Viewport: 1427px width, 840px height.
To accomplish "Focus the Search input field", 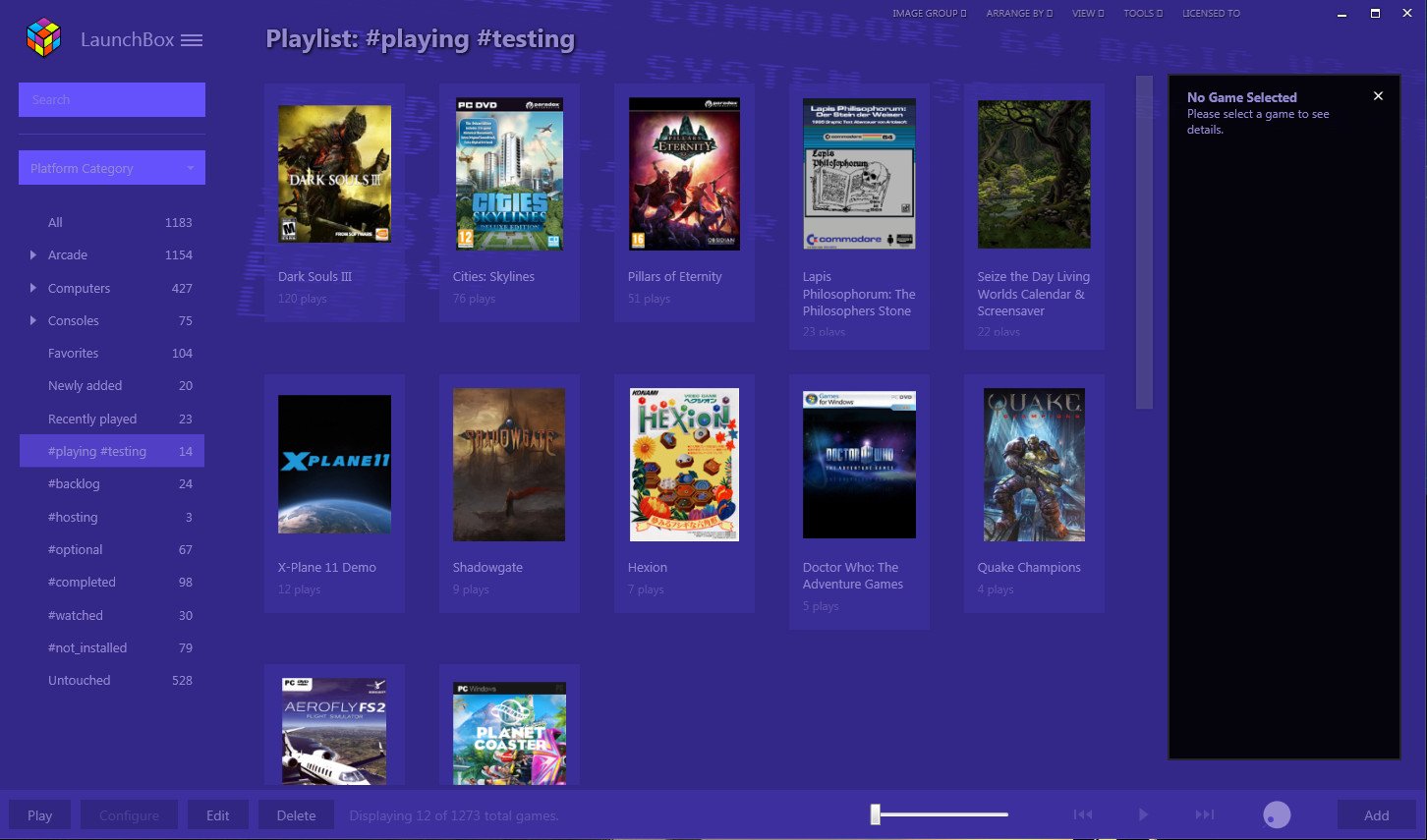I will point(112,100).
